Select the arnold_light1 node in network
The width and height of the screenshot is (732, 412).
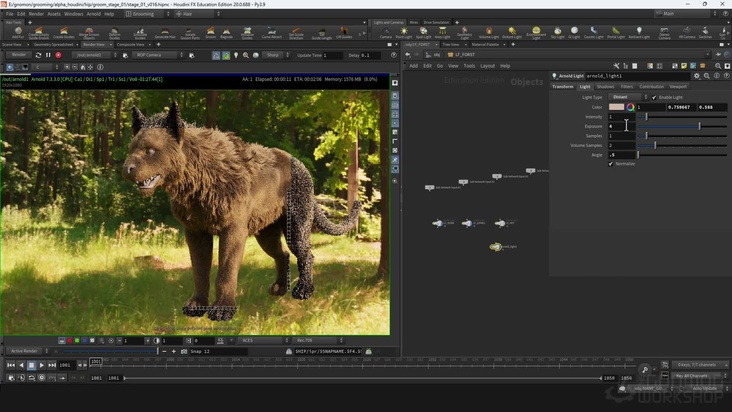496,246
